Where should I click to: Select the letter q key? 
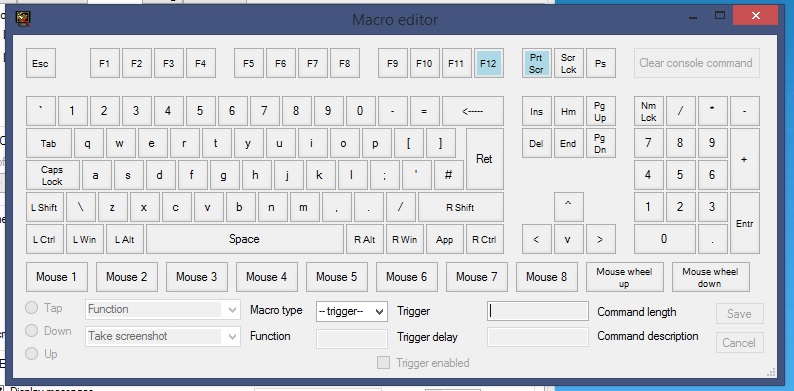pos(88,143)
